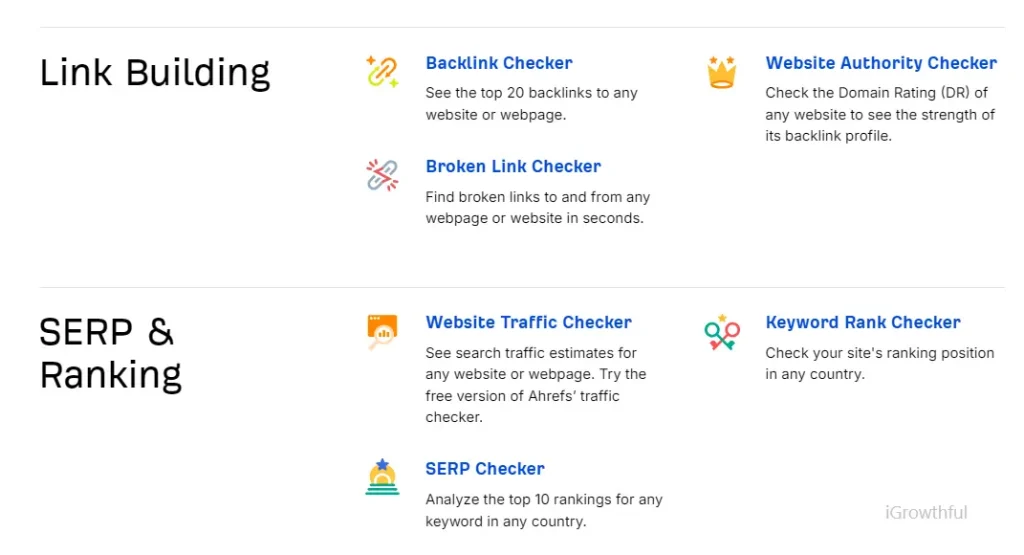Click the iGrowthful watermark text
The image size is (1024, 555).
coord(926,513)
